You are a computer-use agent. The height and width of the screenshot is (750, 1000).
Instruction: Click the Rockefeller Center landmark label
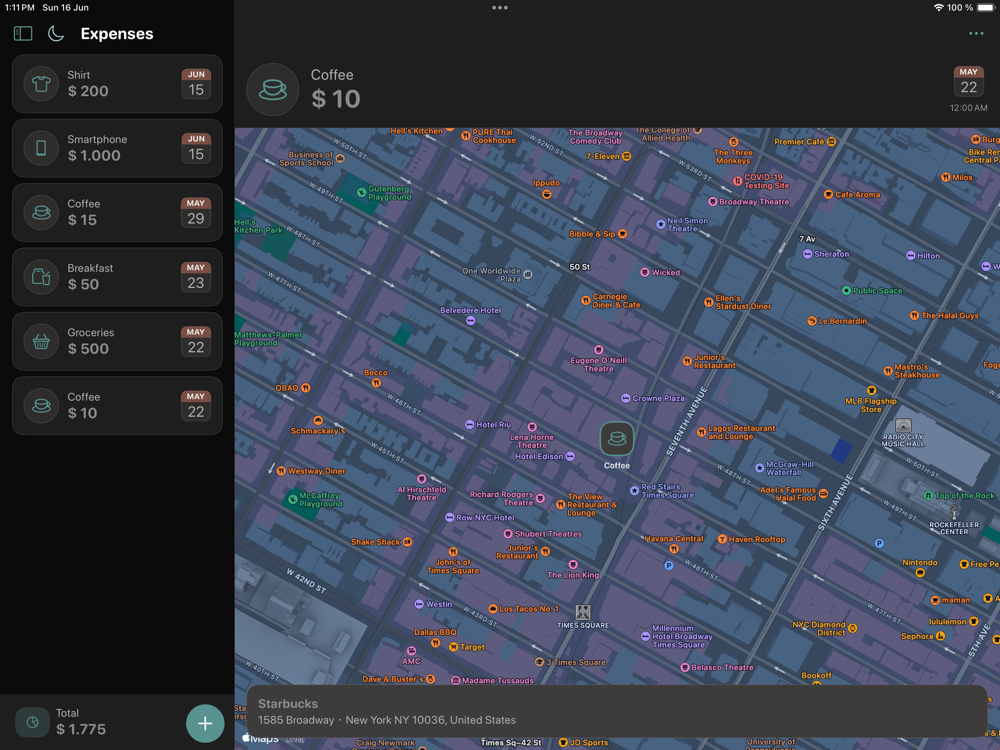click(x=954, y=528)
